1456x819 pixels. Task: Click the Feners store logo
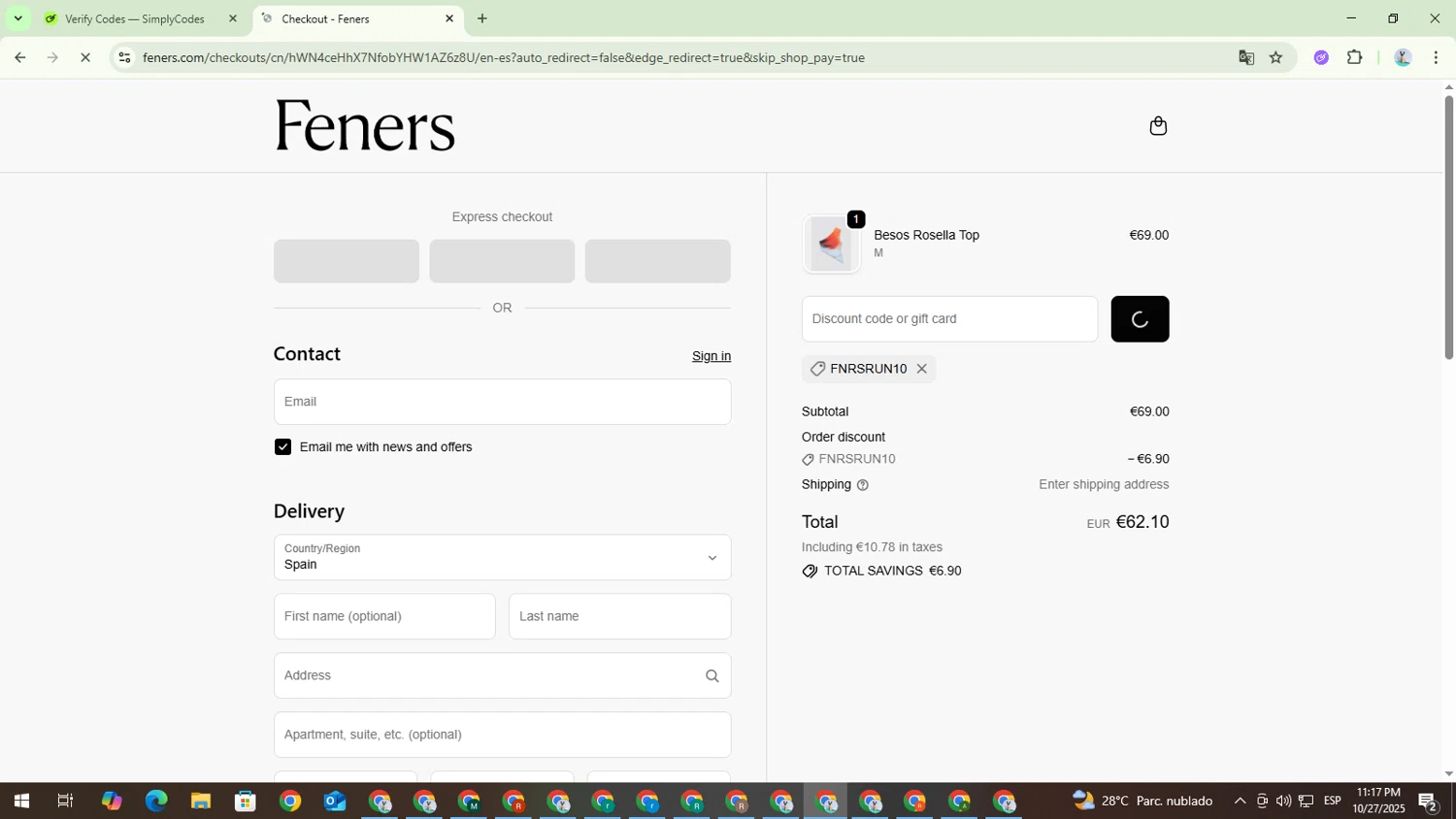(365, 126)
